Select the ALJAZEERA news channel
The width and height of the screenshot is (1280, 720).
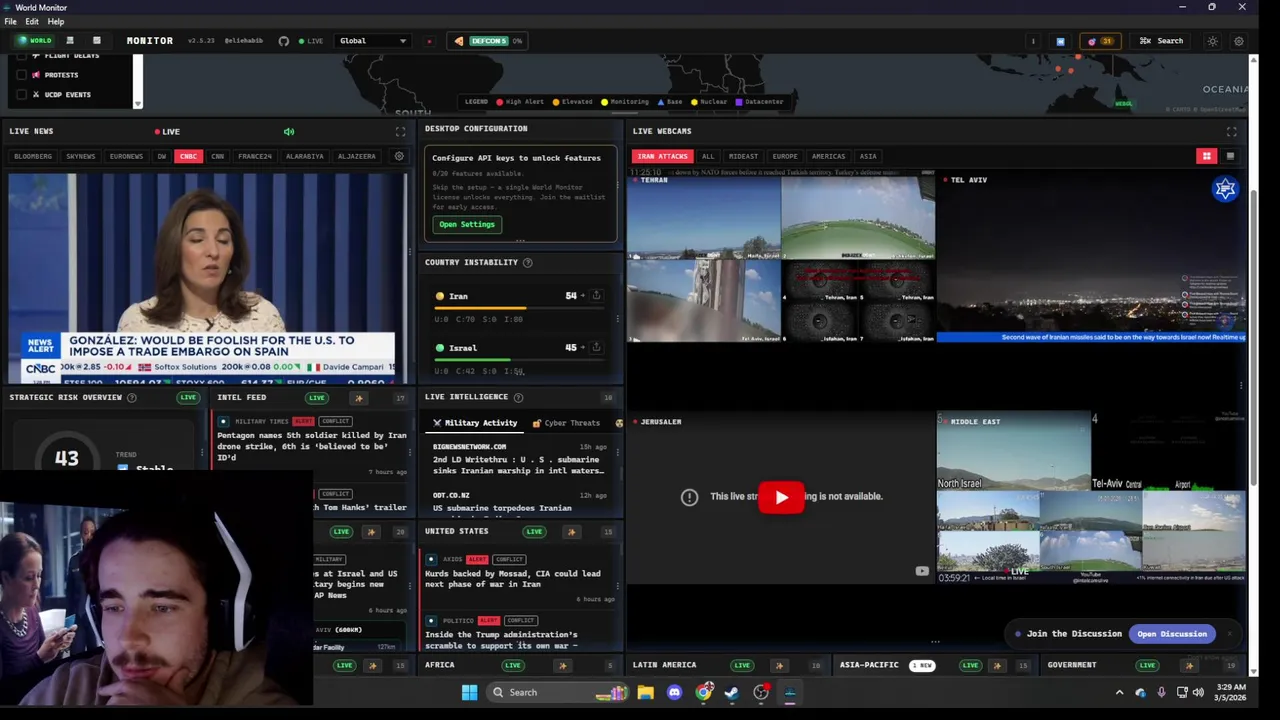(357, 156)
